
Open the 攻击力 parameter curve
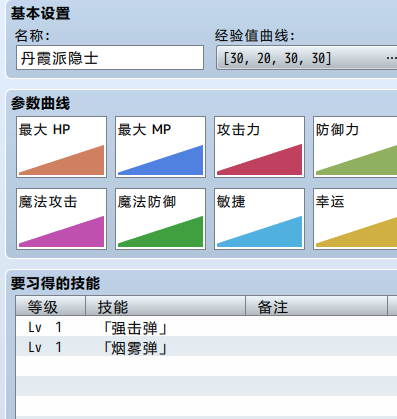[259, 147]
